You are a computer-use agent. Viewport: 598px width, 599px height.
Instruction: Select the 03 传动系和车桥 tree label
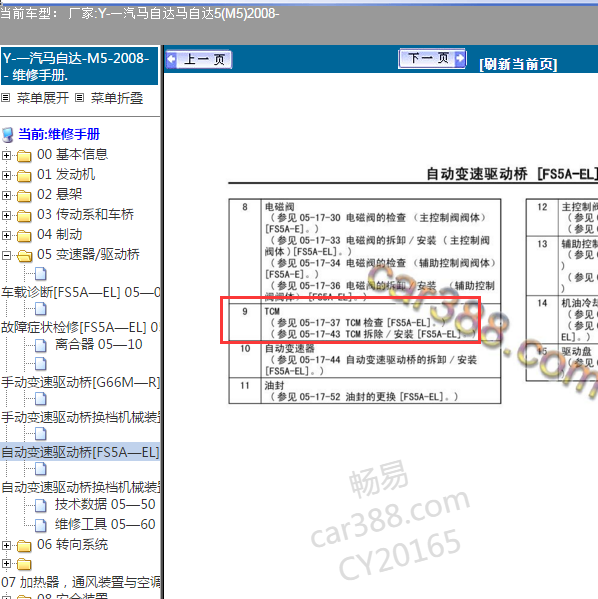(x=85, y=214)
